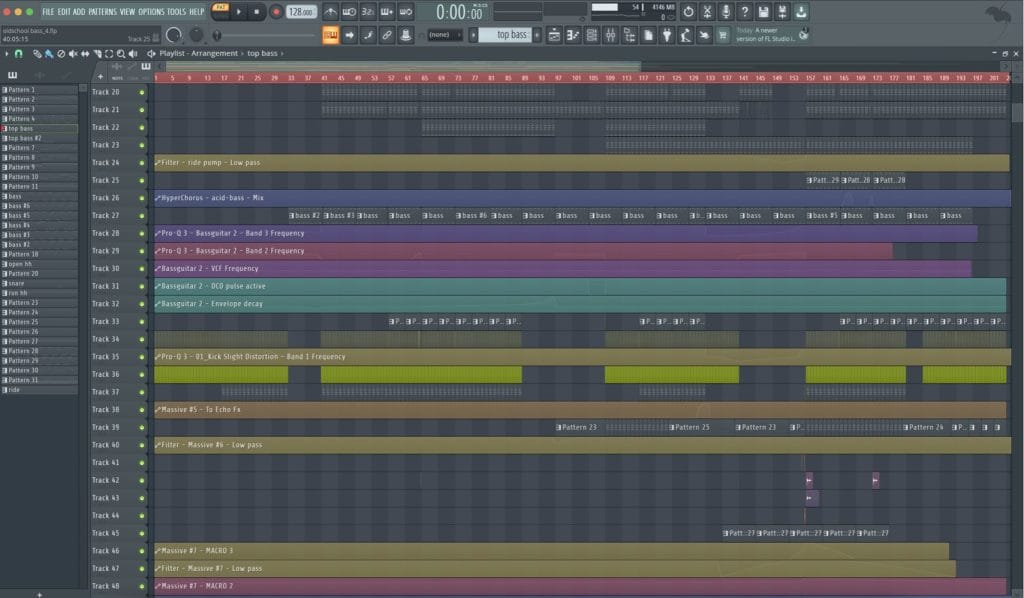Expand the top bass breadcrumb in playlist title
1024x598 pixels.
point(262,54)
